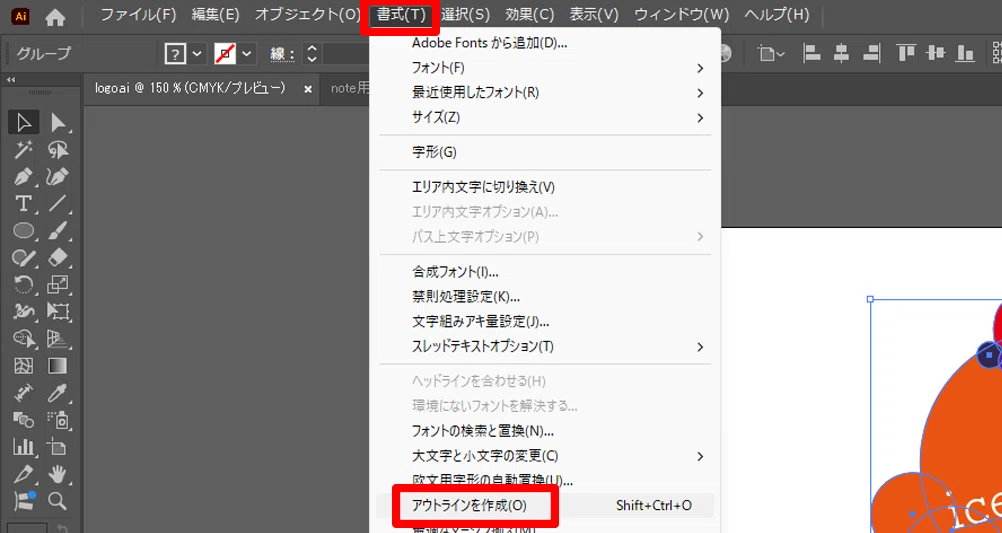Viewport: 1002px width, 533px height.
Task: Open the ファイル(F) menu
Action: 138,15
